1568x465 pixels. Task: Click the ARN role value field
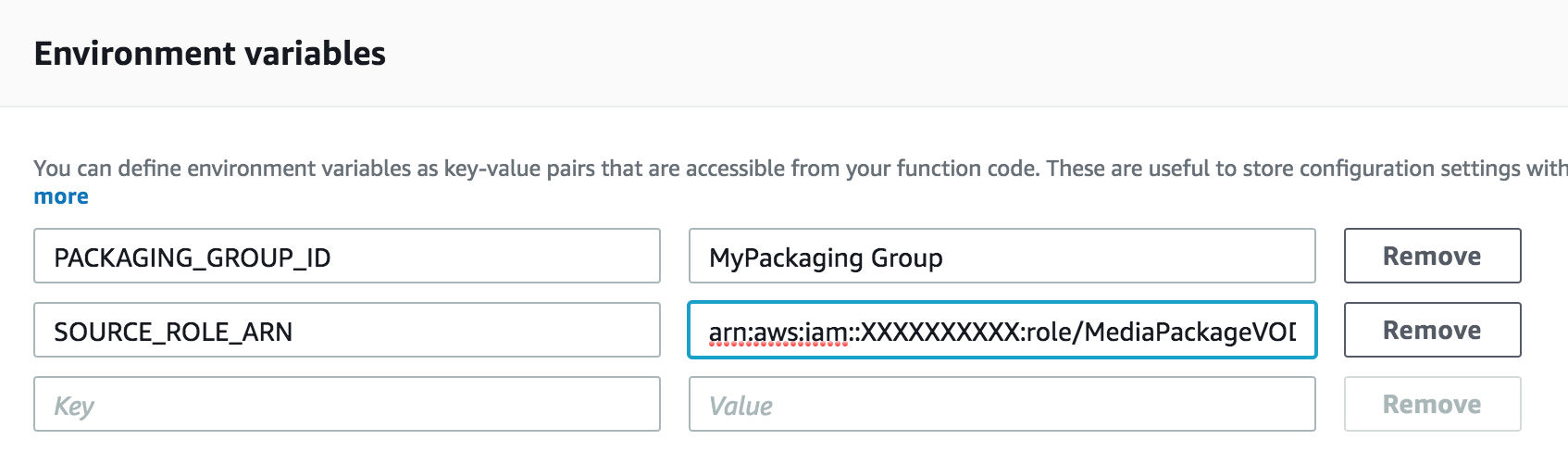1002,330
